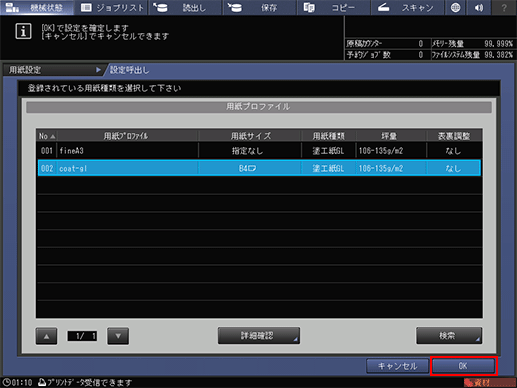
Task: Select the coat-gl paper profile row
Action: click(x=259, y=168)
